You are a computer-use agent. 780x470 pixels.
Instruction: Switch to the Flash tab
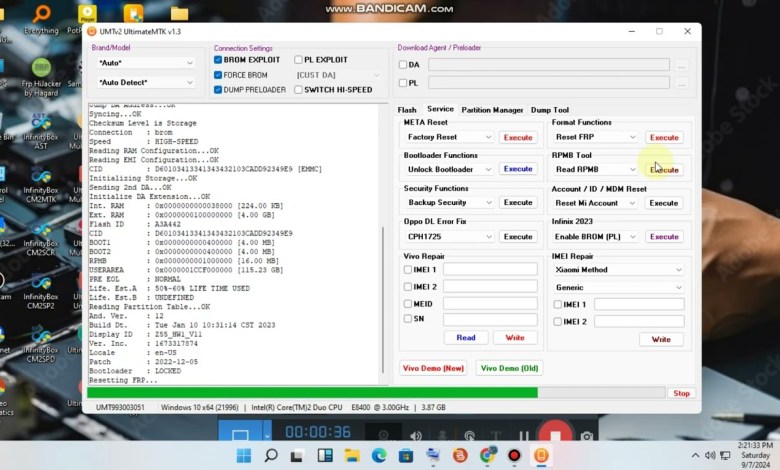coord(407,110)
